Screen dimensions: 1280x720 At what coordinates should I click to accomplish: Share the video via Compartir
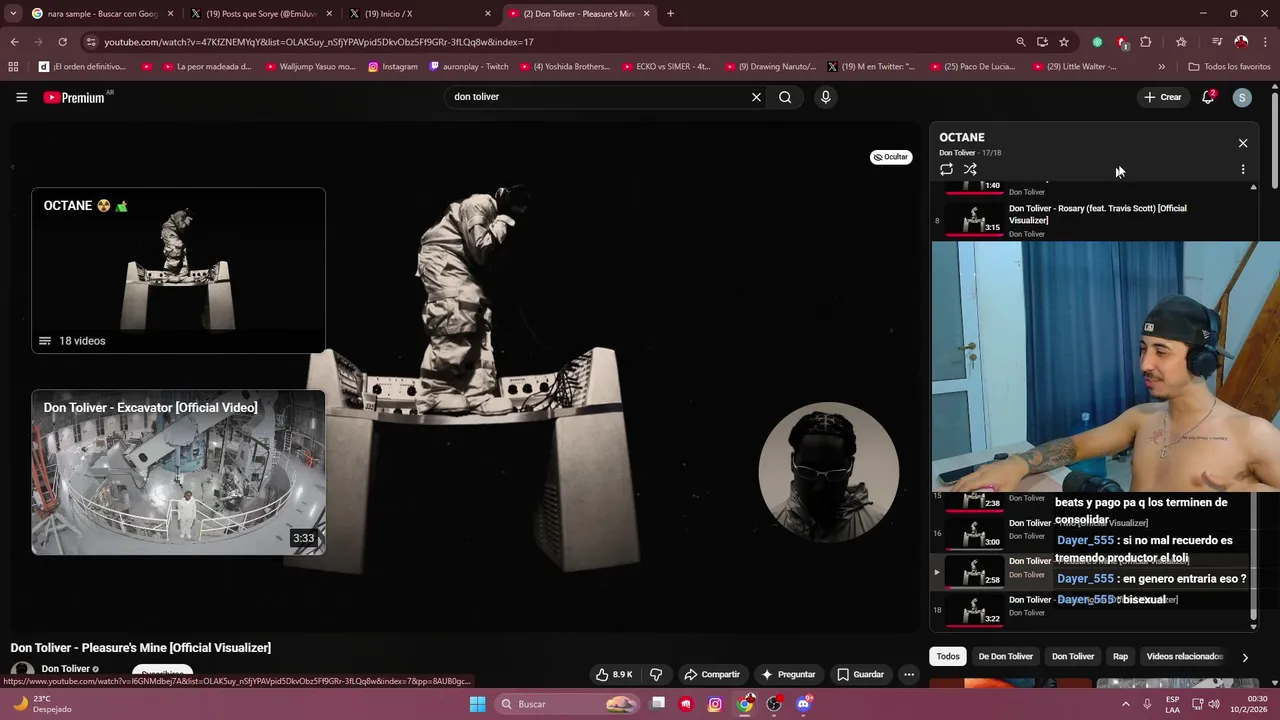click(712, 674)
